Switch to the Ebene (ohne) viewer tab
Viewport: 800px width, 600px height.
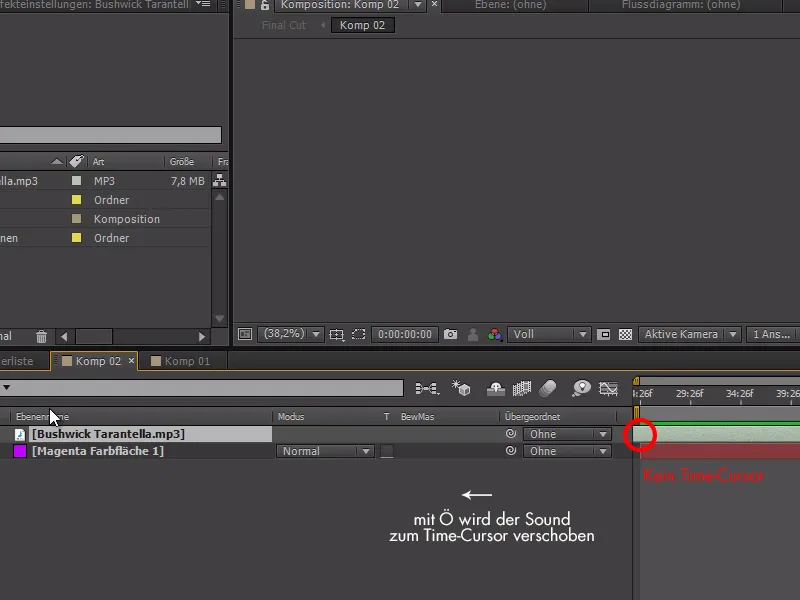(x=511, y=5)
